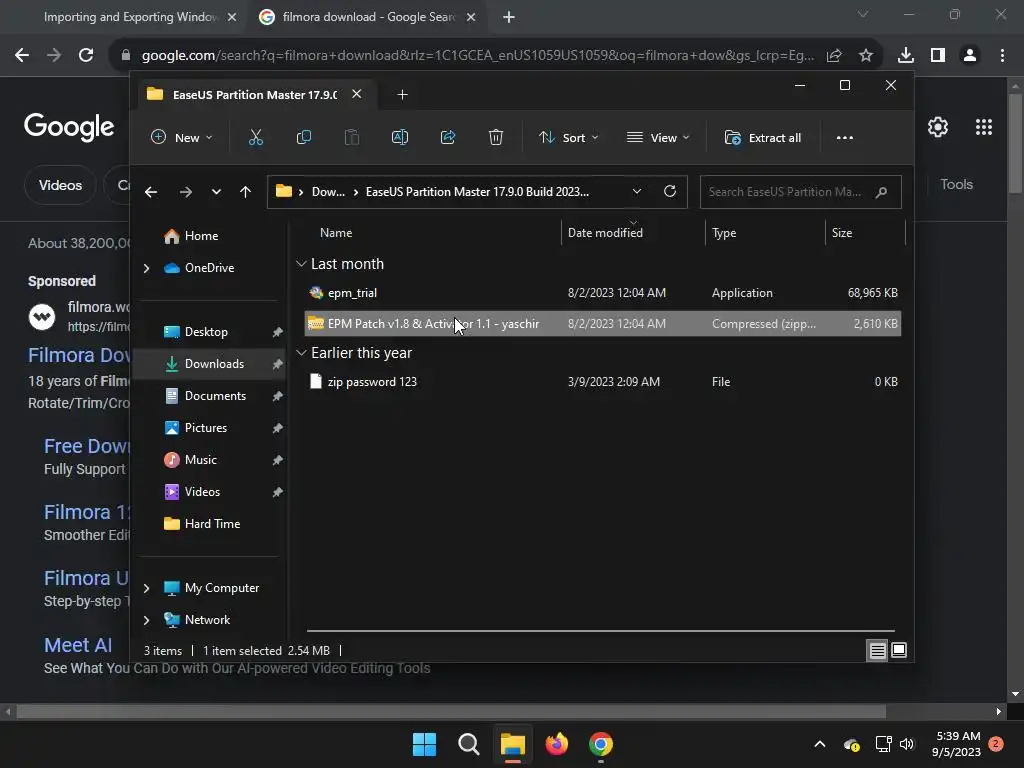
Task: Switch to details view icon in status bar
Action: (x=878, y=650)
